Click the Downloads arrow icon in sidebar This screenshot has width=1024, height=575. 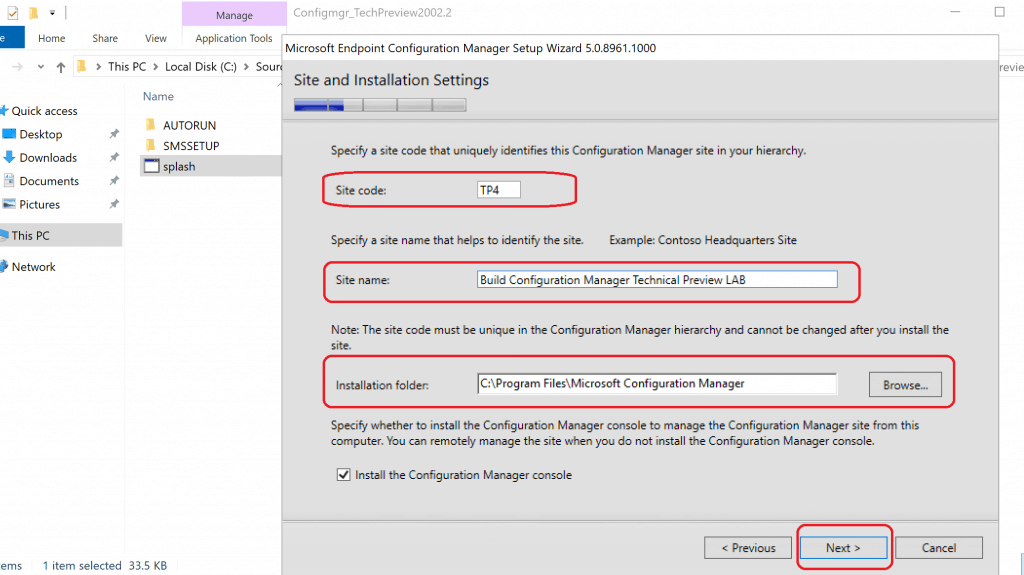point(9,158)
